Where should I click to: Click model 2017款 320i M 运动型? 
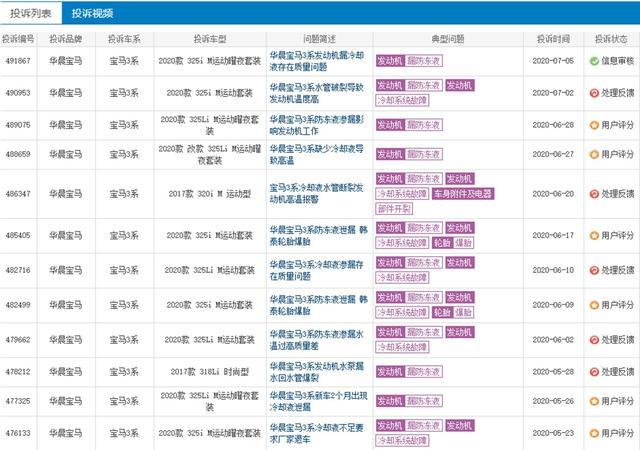pos(210,194)
